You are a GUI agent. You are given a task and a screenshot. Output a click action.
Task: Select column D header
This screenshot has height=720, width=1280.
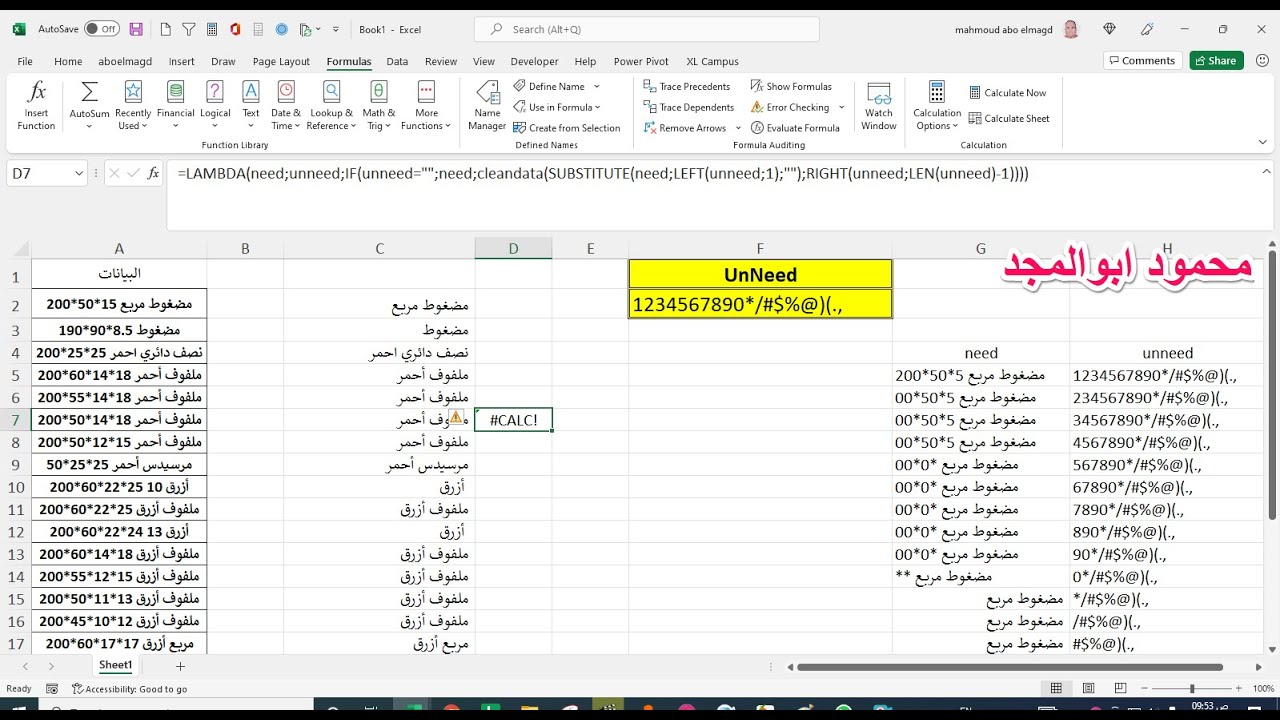click(513, 249)
